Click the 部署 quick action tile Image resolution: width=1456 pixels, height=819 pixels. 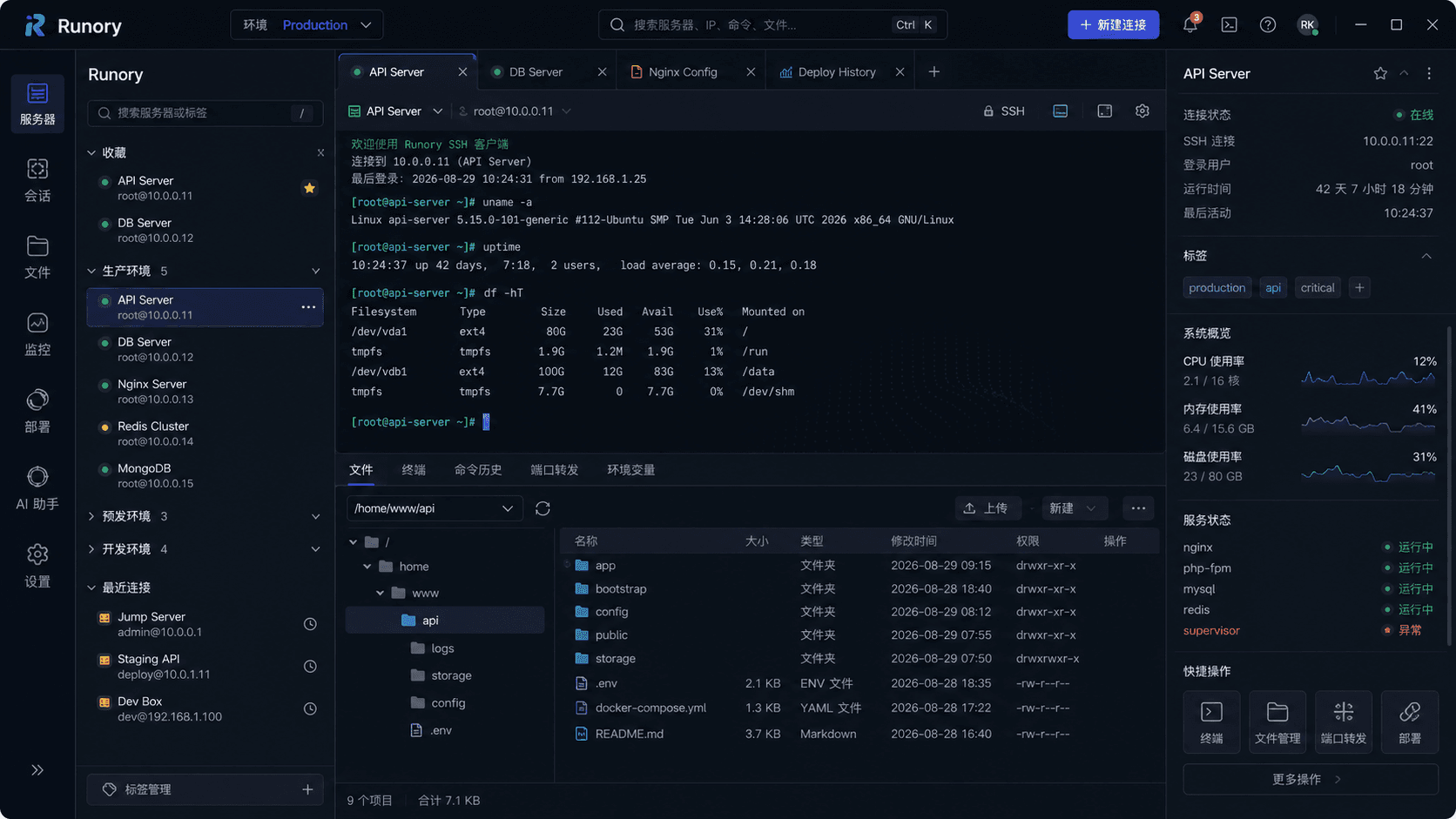tap(1410, 722)
